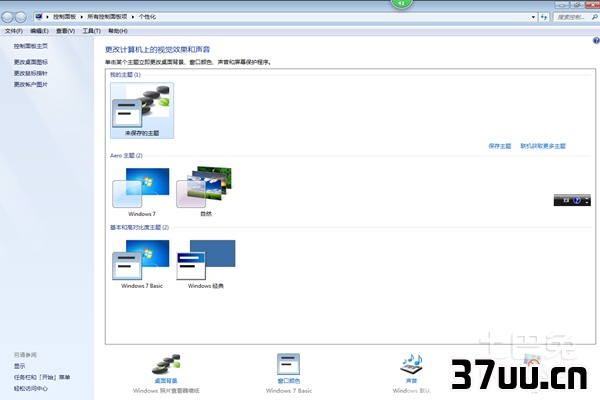Apply the Windows 经典 theme
This screenshot has height=400, width=600.
pyautogui.click(x=206, y=264)
